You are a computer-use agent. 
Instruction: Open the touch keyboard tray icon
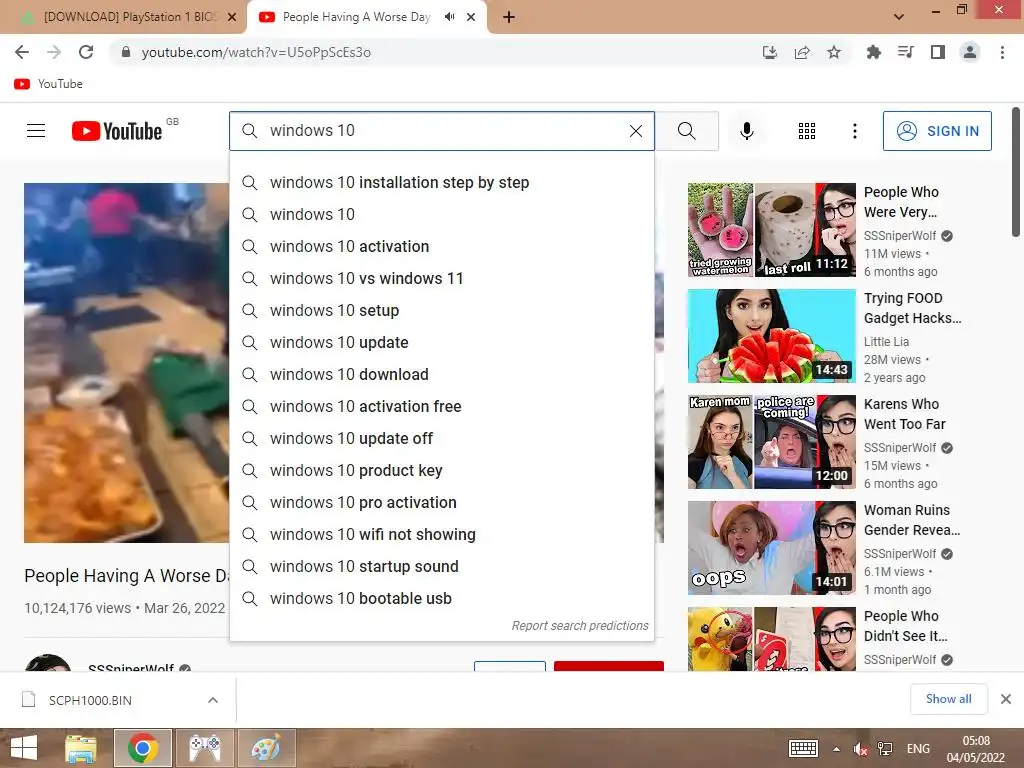[803, 749]
